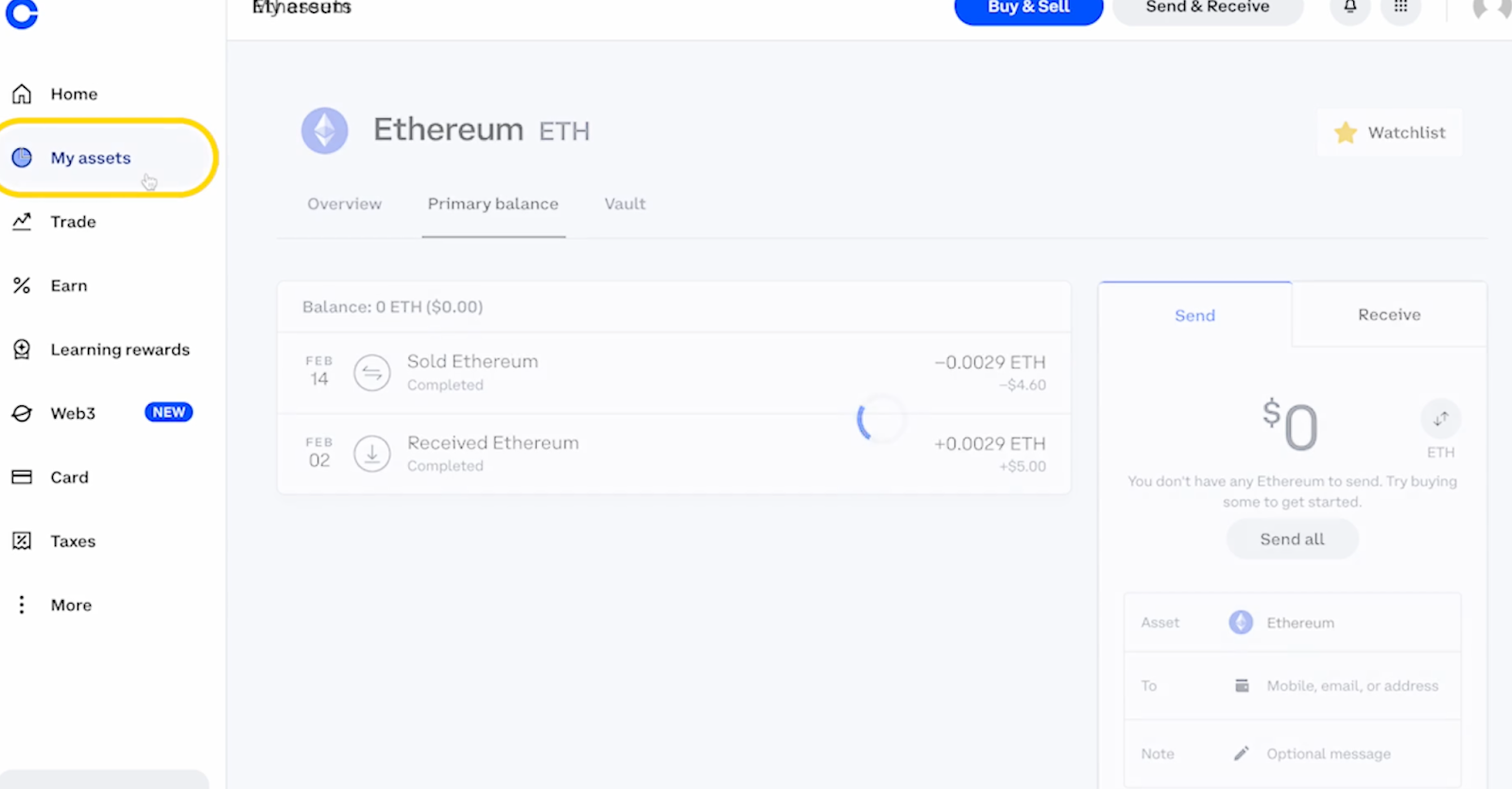Go to the Earn section
The image size is (1512, 789).
49,285
